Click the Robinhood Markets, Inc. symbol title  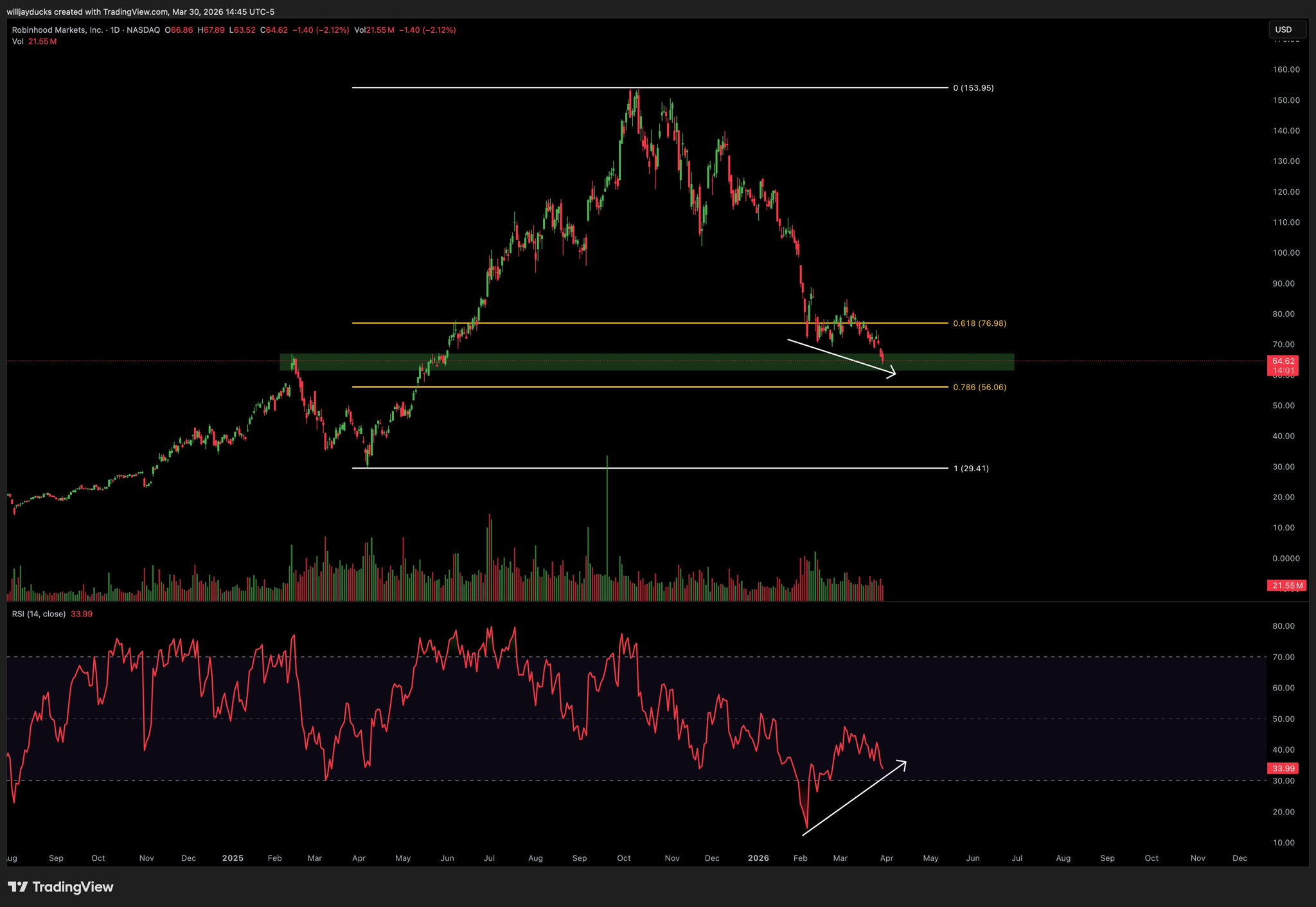57,30
